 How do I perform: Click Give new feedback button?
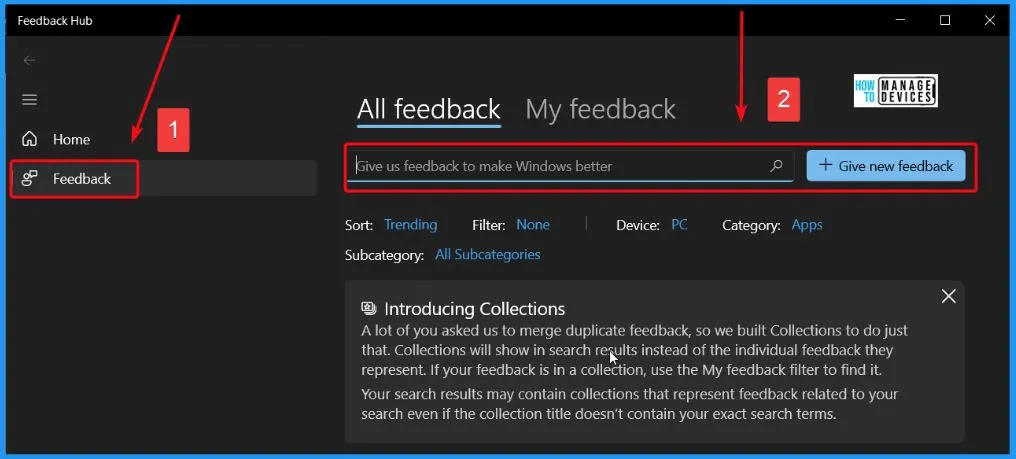point(886,166)
